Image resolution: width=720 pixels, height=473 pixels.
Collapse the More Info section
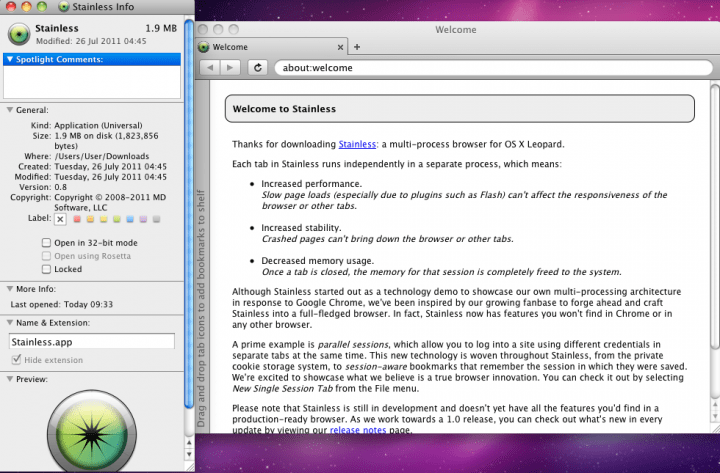(x=10, y=288)
